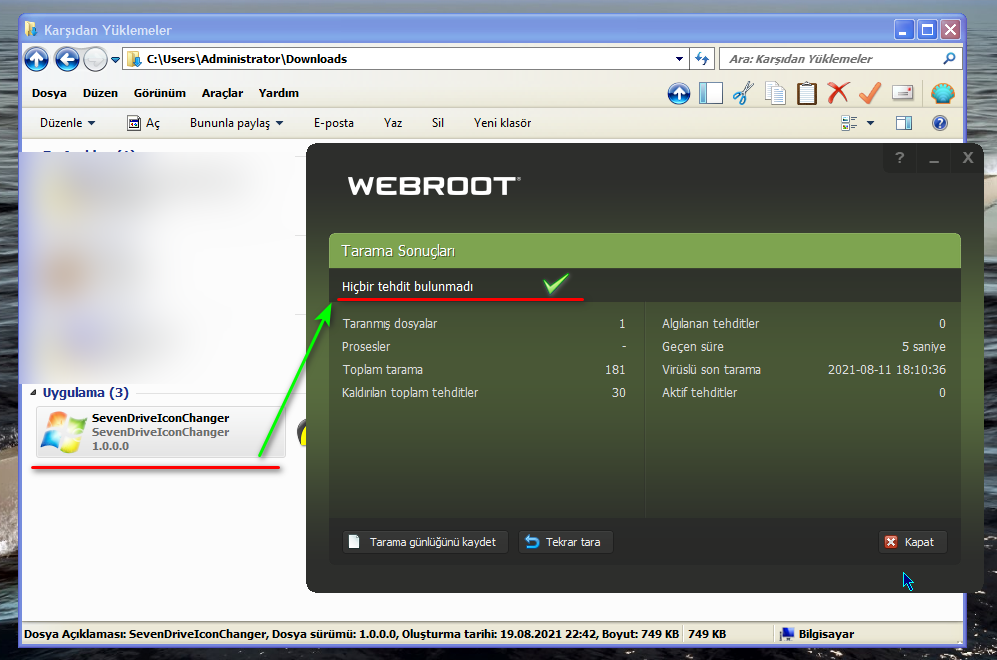The height and width of the screenshot is (660, 997).
Task: Click the 'Taranmış dosyalar' label
Action: (x=390, y=324)
